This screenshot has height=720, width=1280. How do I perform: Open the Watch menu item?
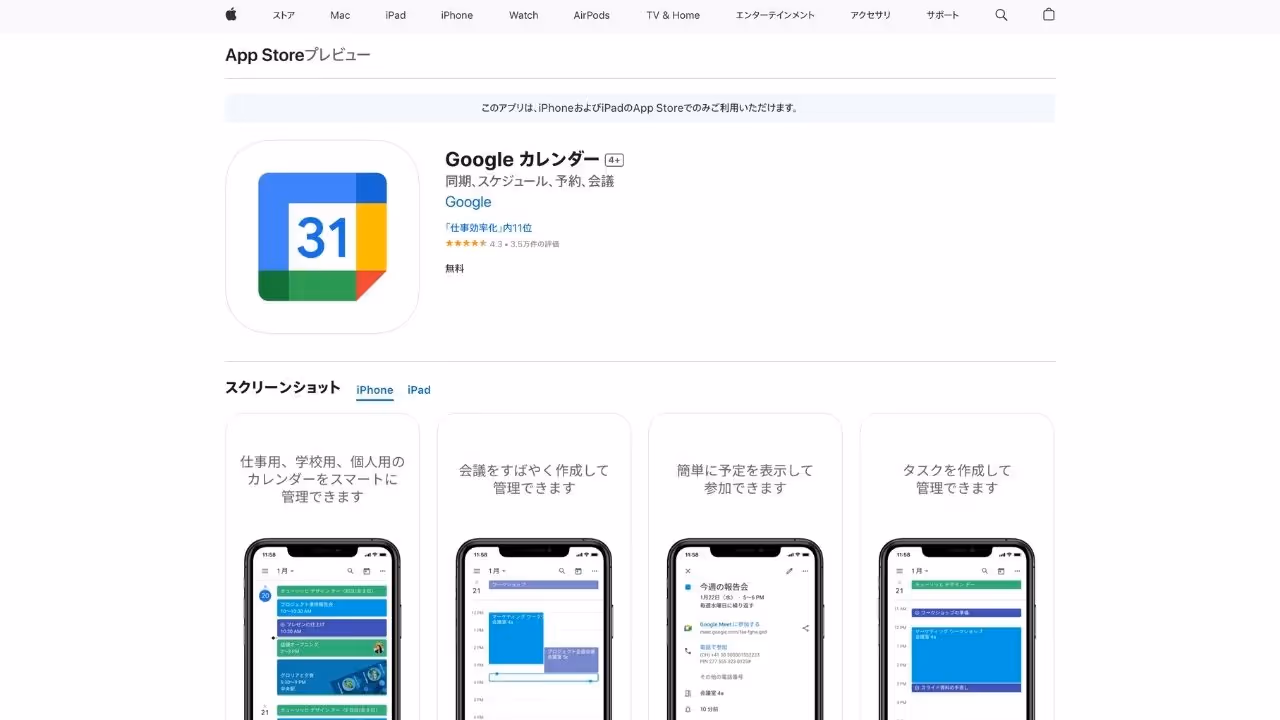(x=523, y=15)
